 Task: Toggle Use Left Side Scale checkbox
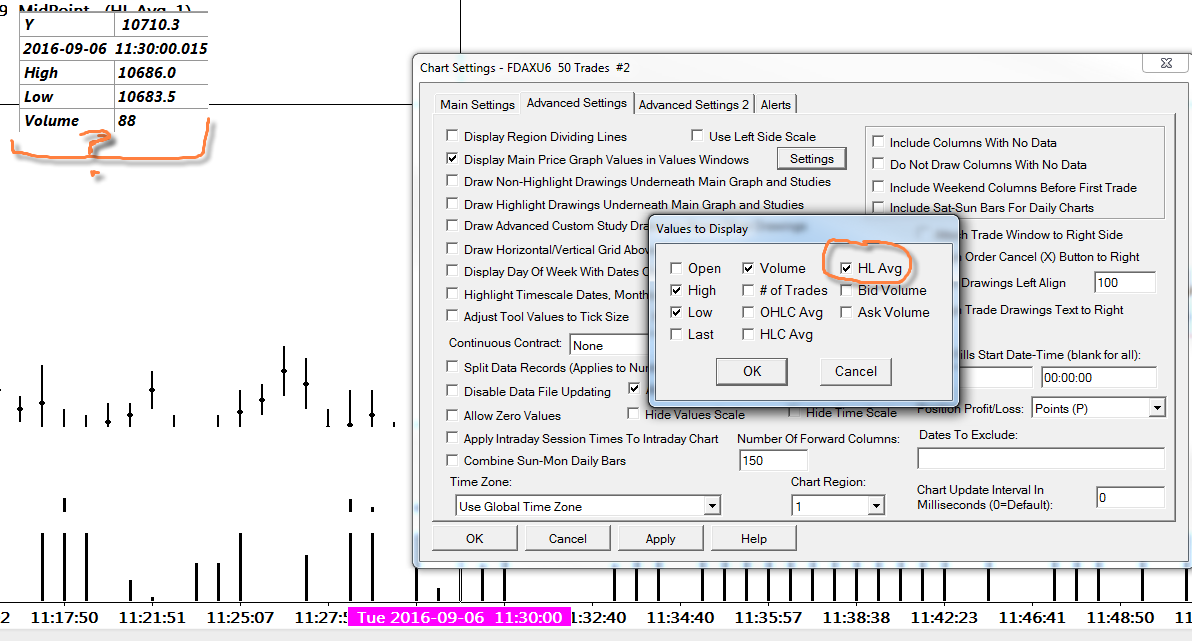coord(698,137)
